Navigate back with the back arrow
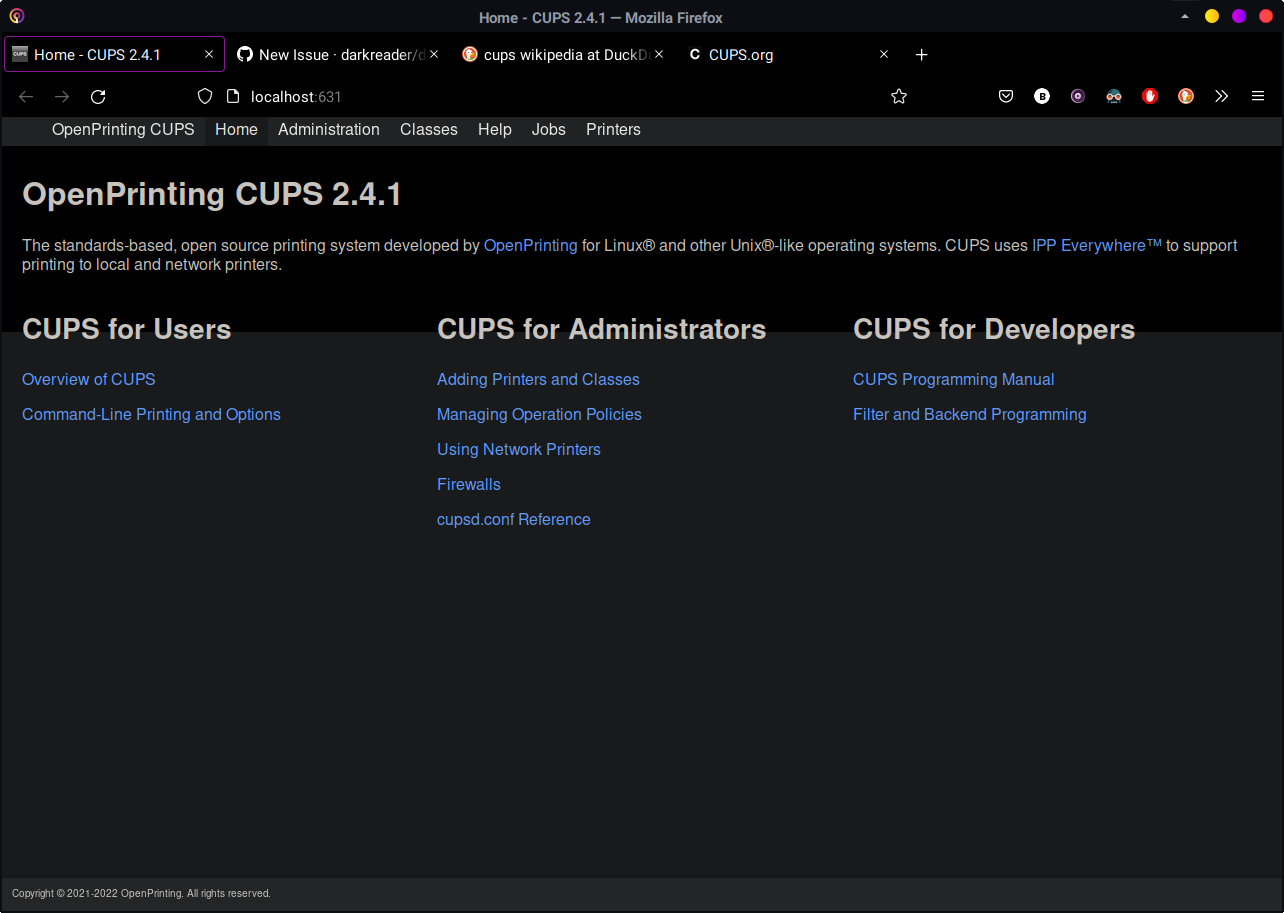 point(25,96)
